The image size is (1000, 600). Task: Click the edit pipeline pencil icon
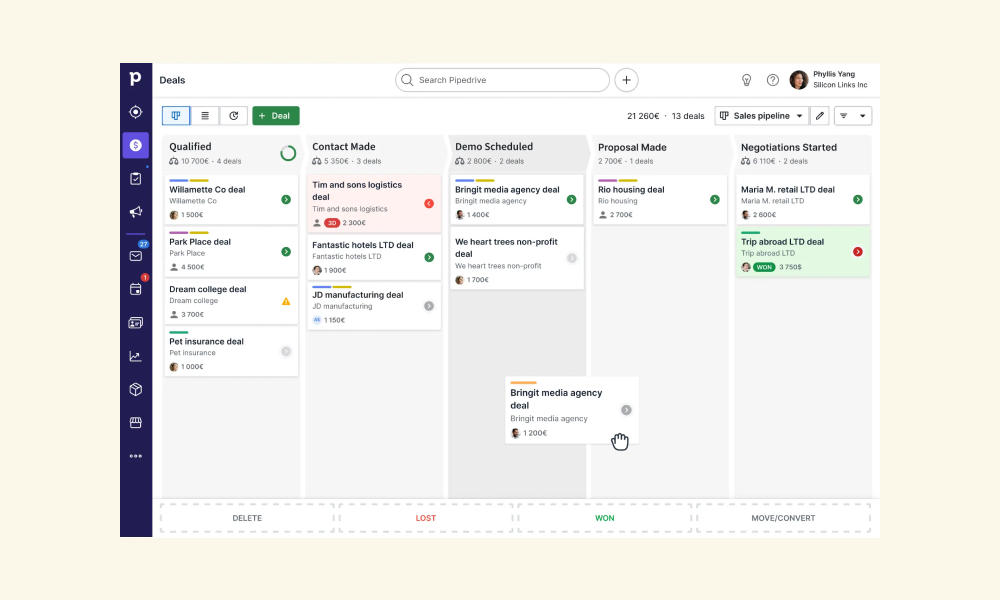coord(820,115)
